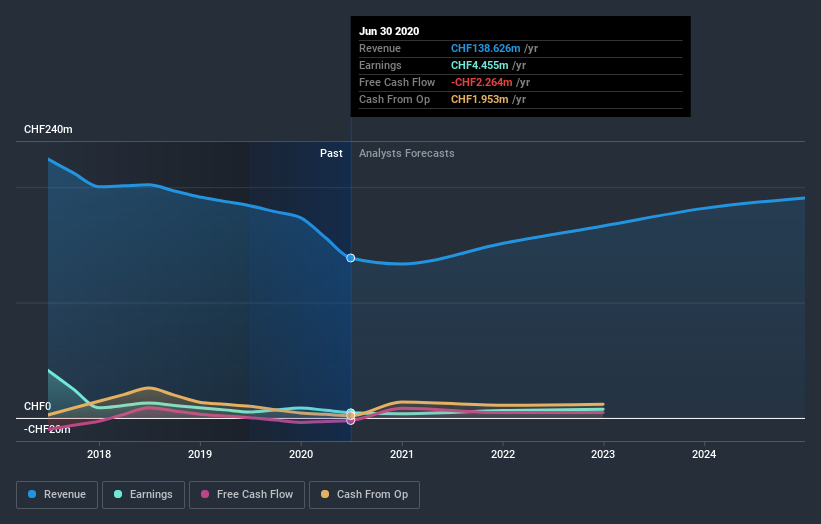Click the CHF4.455m earnings value
Image resolution: width=821 pixels, height=524 pixels.
pos(480,65)
